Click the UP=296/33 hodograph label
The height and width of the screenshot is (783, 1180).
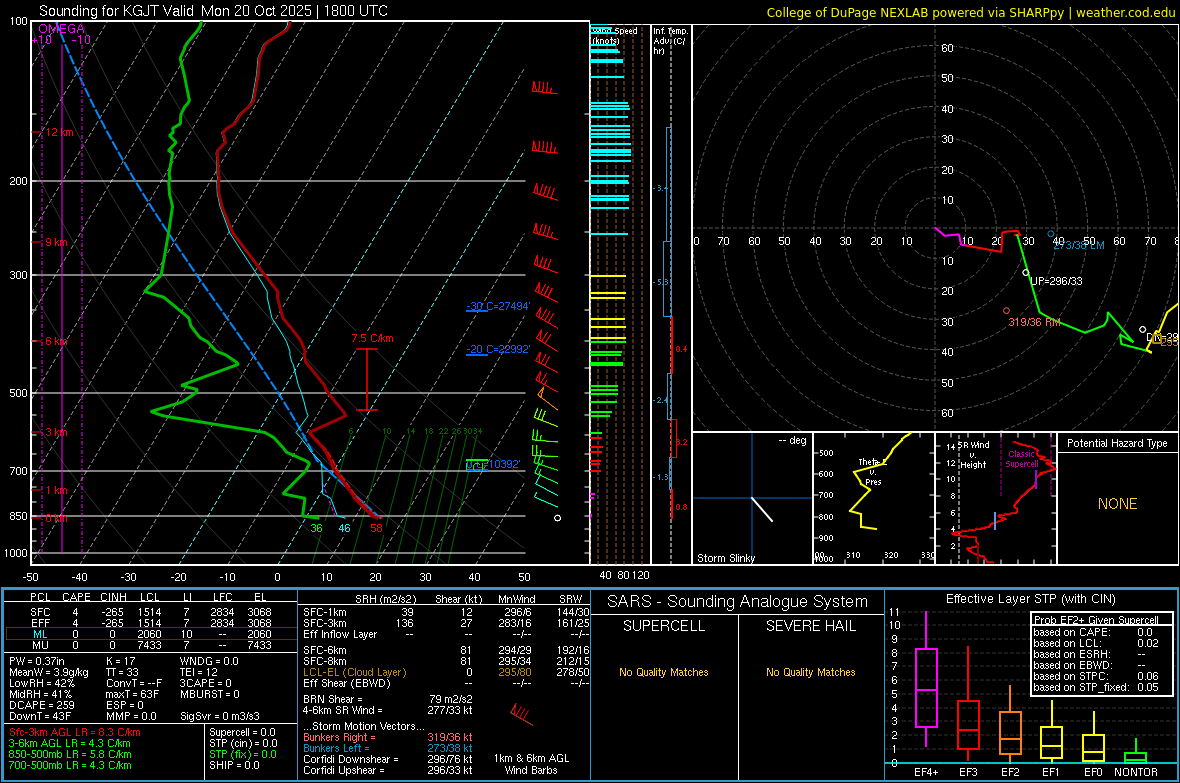click(x=1056, y=282)
